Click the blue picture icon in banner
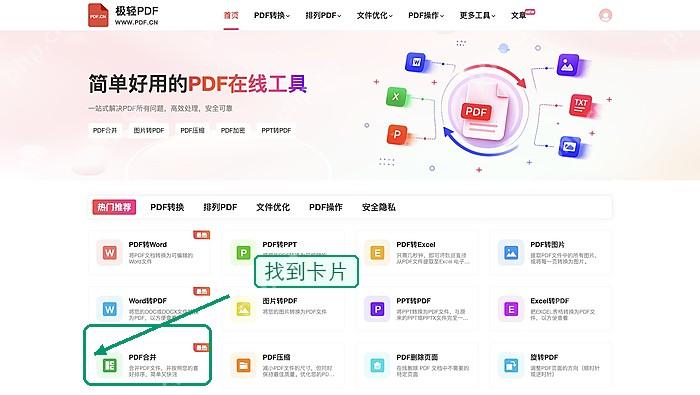Screen dimensions: 700x395 point(570,147)
